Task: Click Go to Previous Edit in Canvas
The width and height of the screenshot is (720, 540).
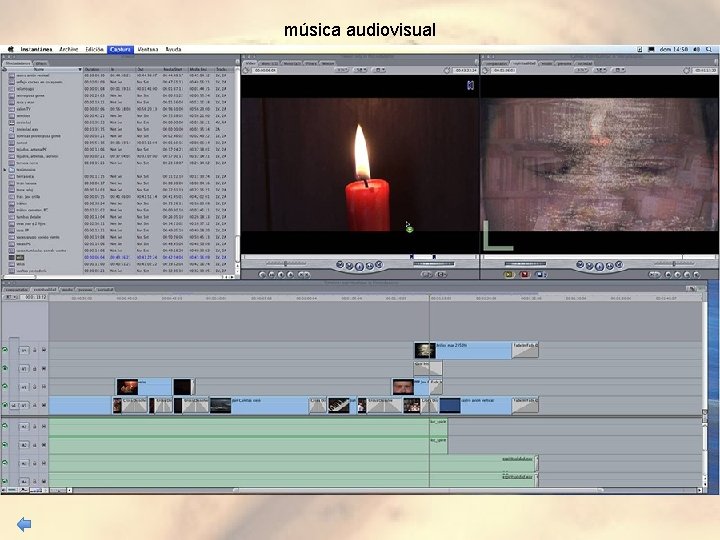Action: point(580,265)
